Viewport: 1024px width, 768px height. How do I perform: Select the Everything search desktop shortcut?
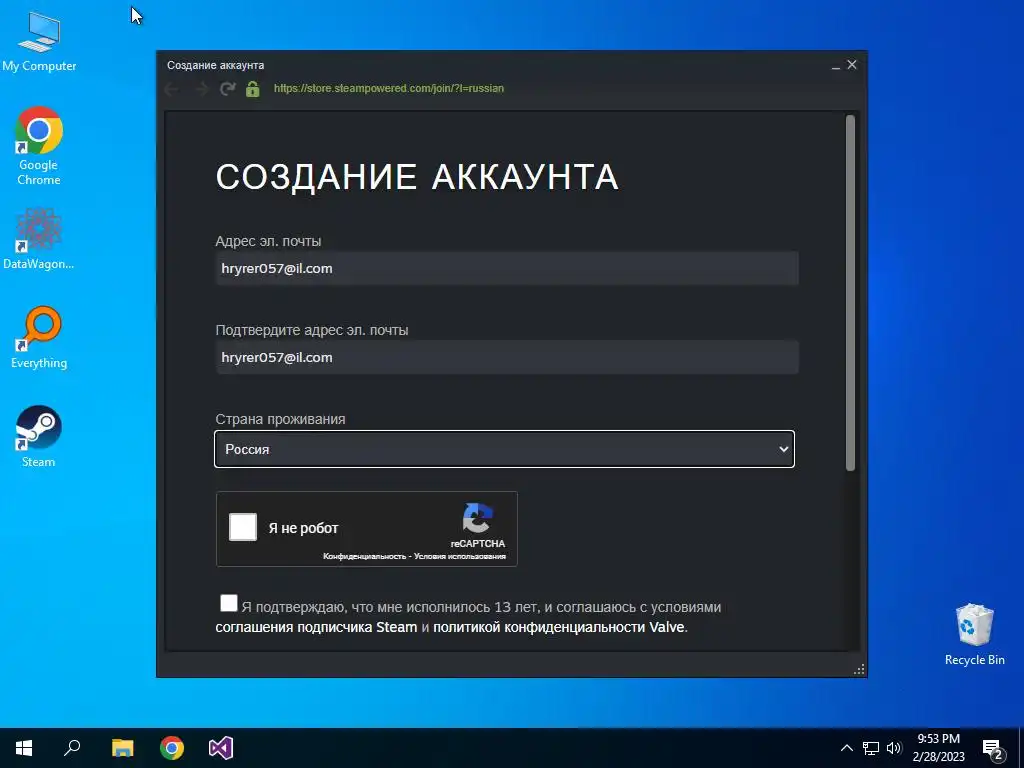pos(39,338)
